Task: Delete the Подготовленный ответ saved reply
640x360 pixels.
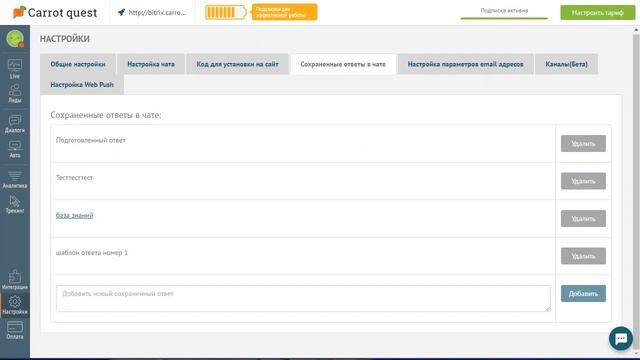Action: click(583, 144)
